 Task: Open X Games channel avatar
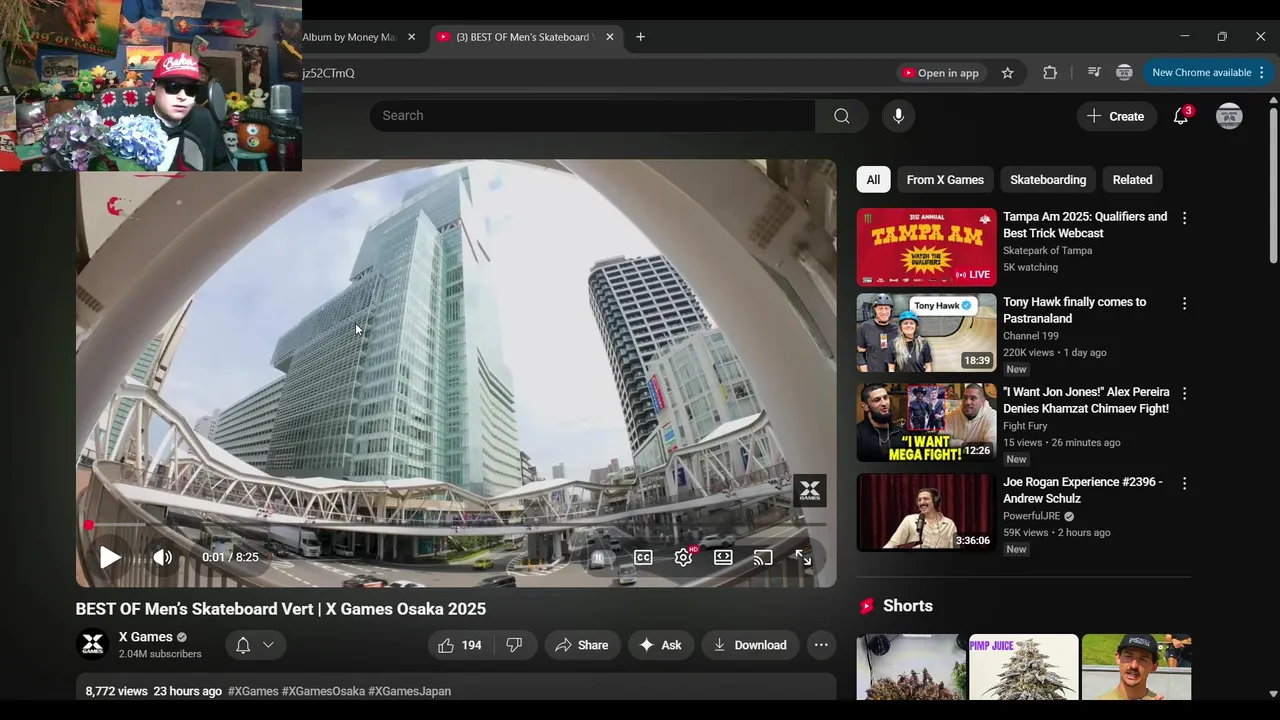click(x=92, y=645)
